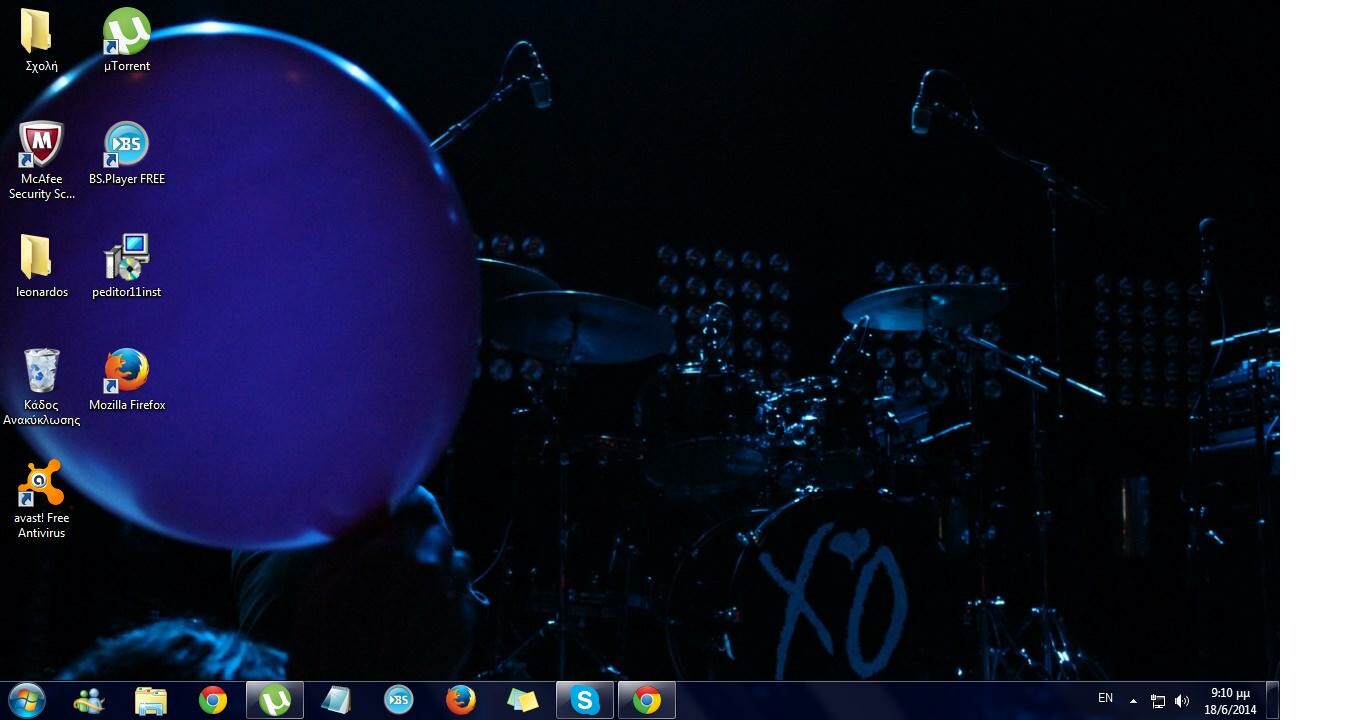The height and width of the screenshot is (720, 1354).
Task: Launch avast! Free Antivirus shortcut
Action: [41, 500]
